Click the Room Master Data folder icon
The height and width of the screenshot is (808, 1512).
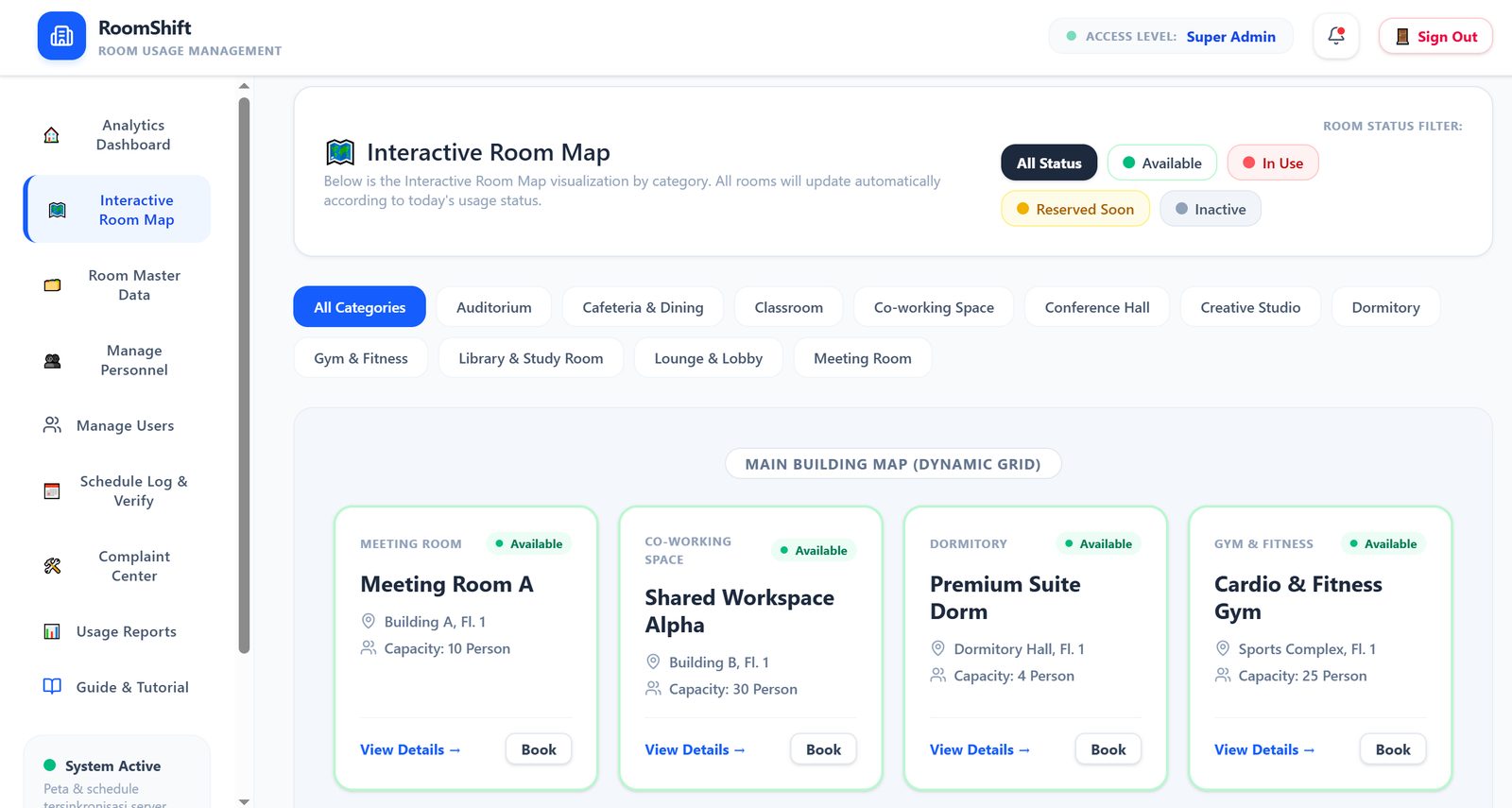[52, 285]
